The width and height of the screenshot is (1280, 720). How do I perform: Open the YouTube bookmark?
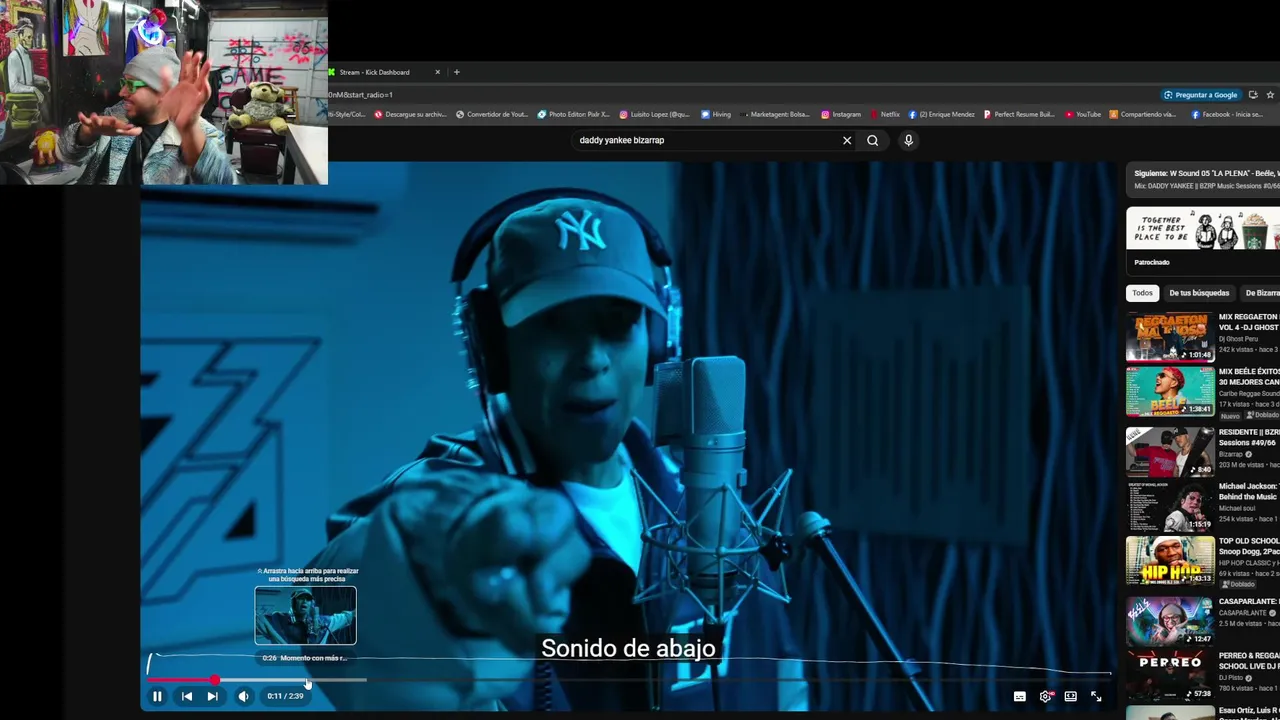(x=1083, y=114)
